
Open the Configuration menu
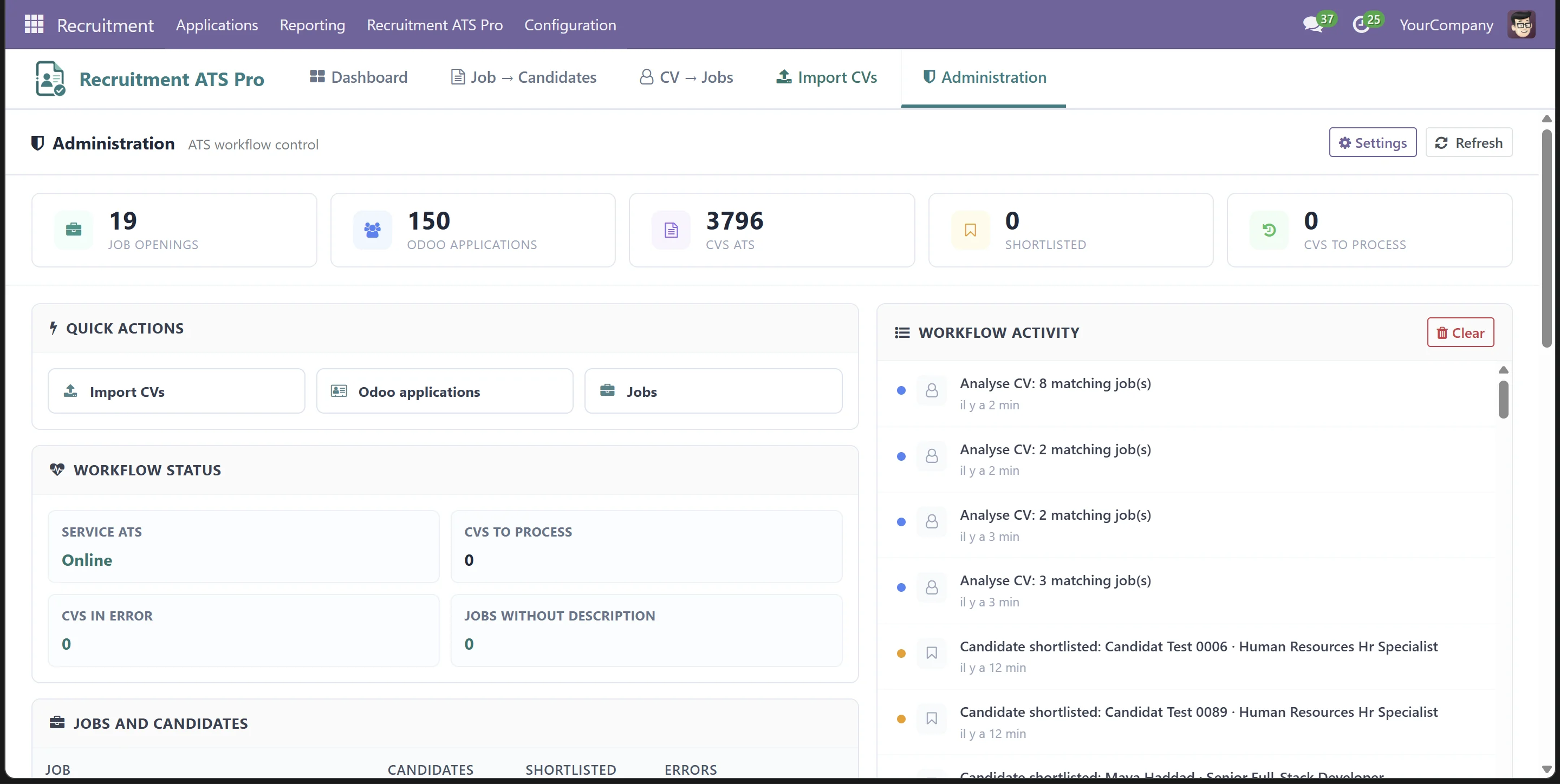(x=570, y=25)
